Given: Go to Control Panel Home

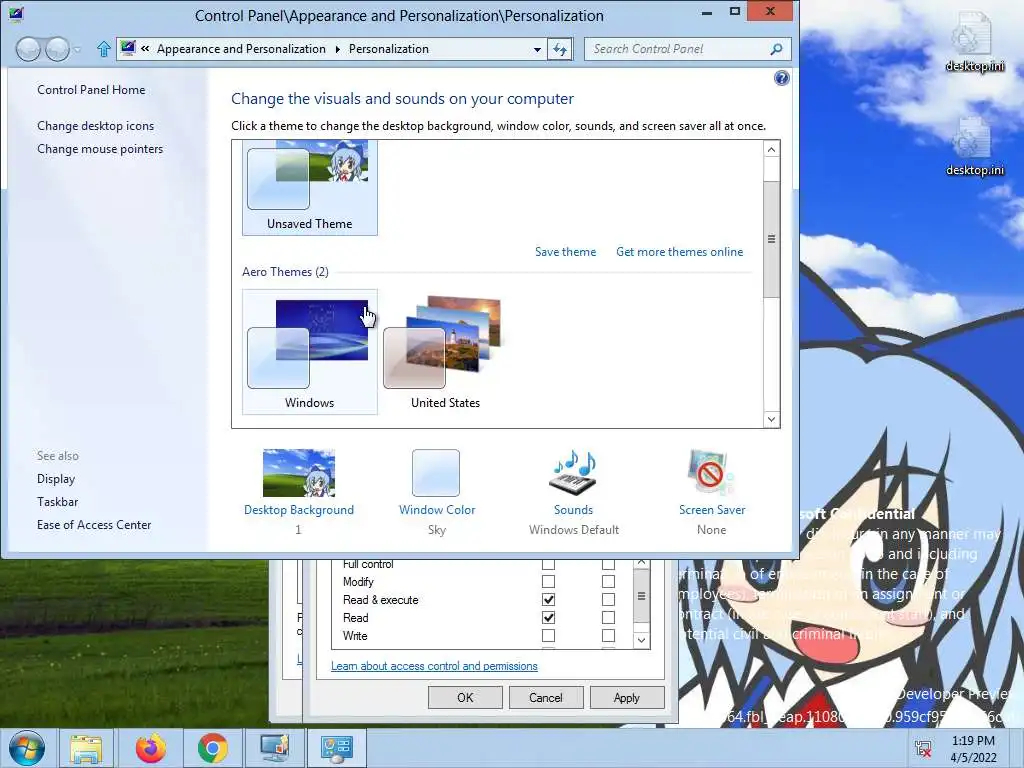Looking at the screenshot, I should click(91, 90).
